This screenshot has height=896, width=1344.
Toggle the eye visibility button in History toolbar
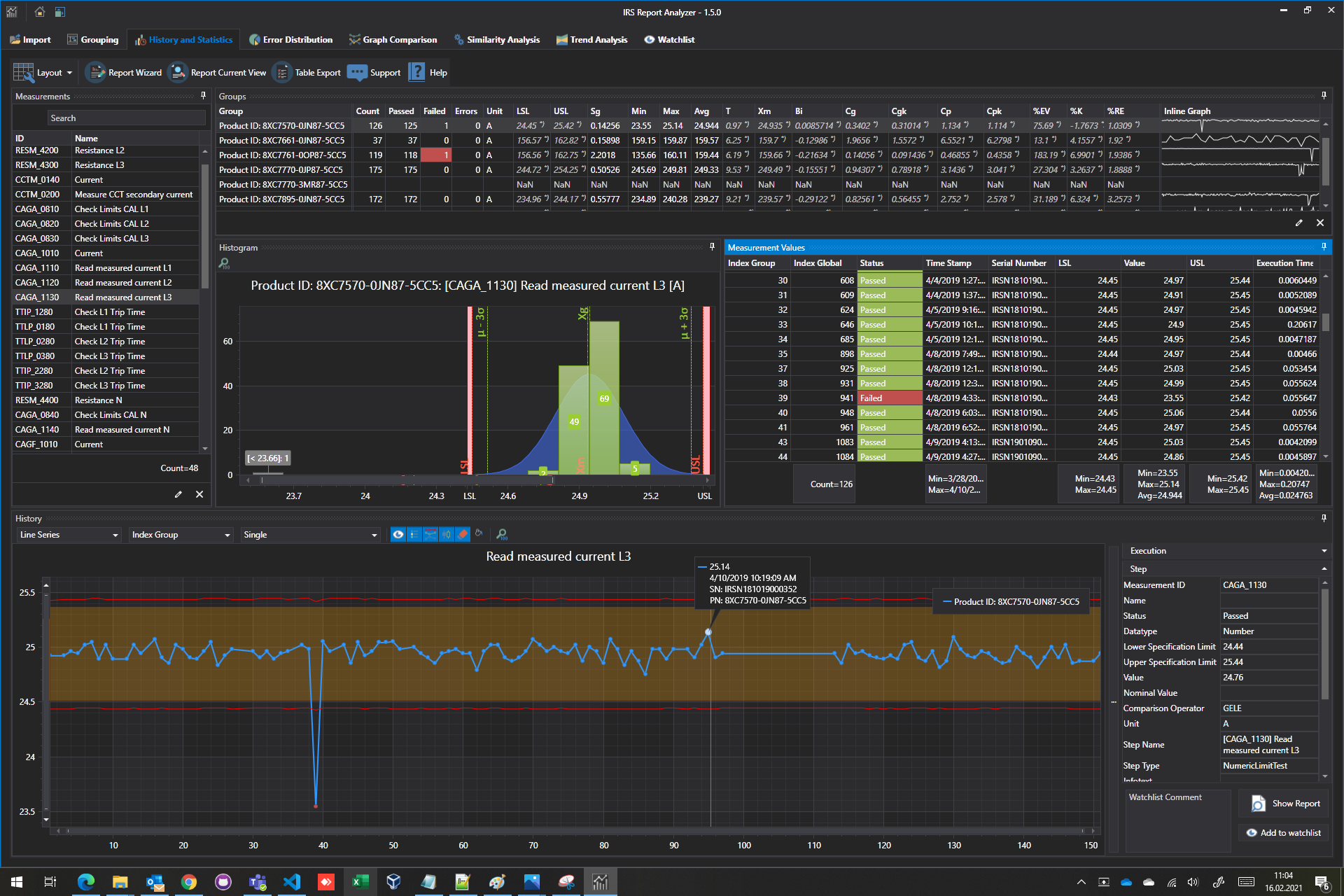[398, 534]
